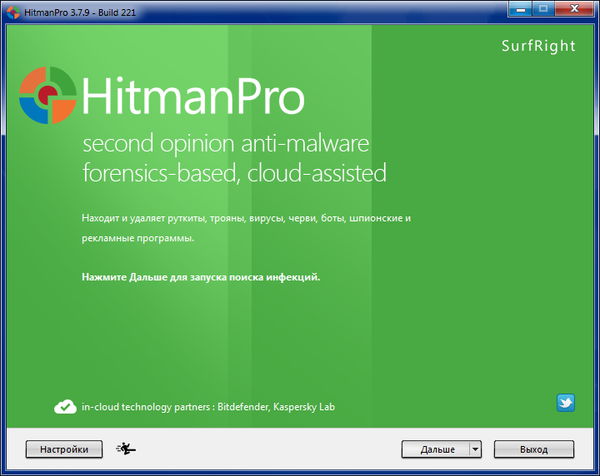
Task: Open the Twitter bird icon link
Action: (566, 402)
